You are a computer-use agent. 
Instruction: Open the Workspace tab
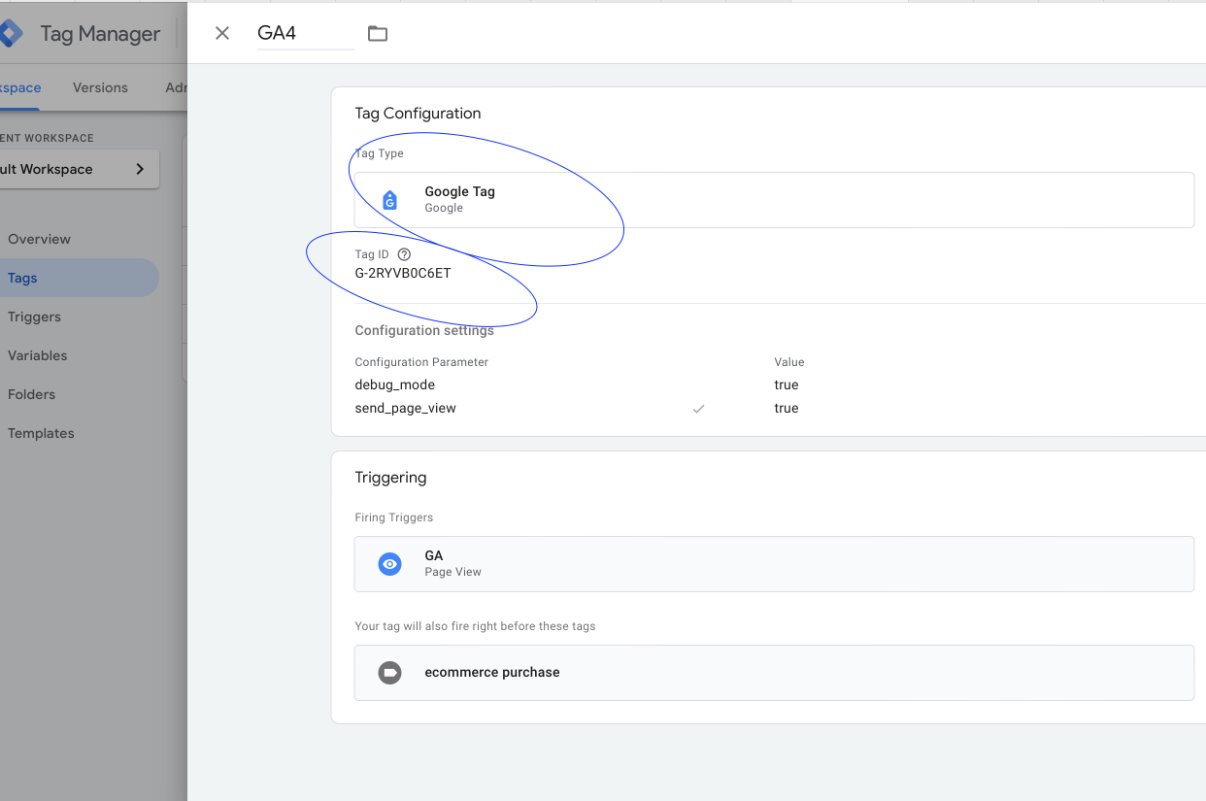[20, 88]
